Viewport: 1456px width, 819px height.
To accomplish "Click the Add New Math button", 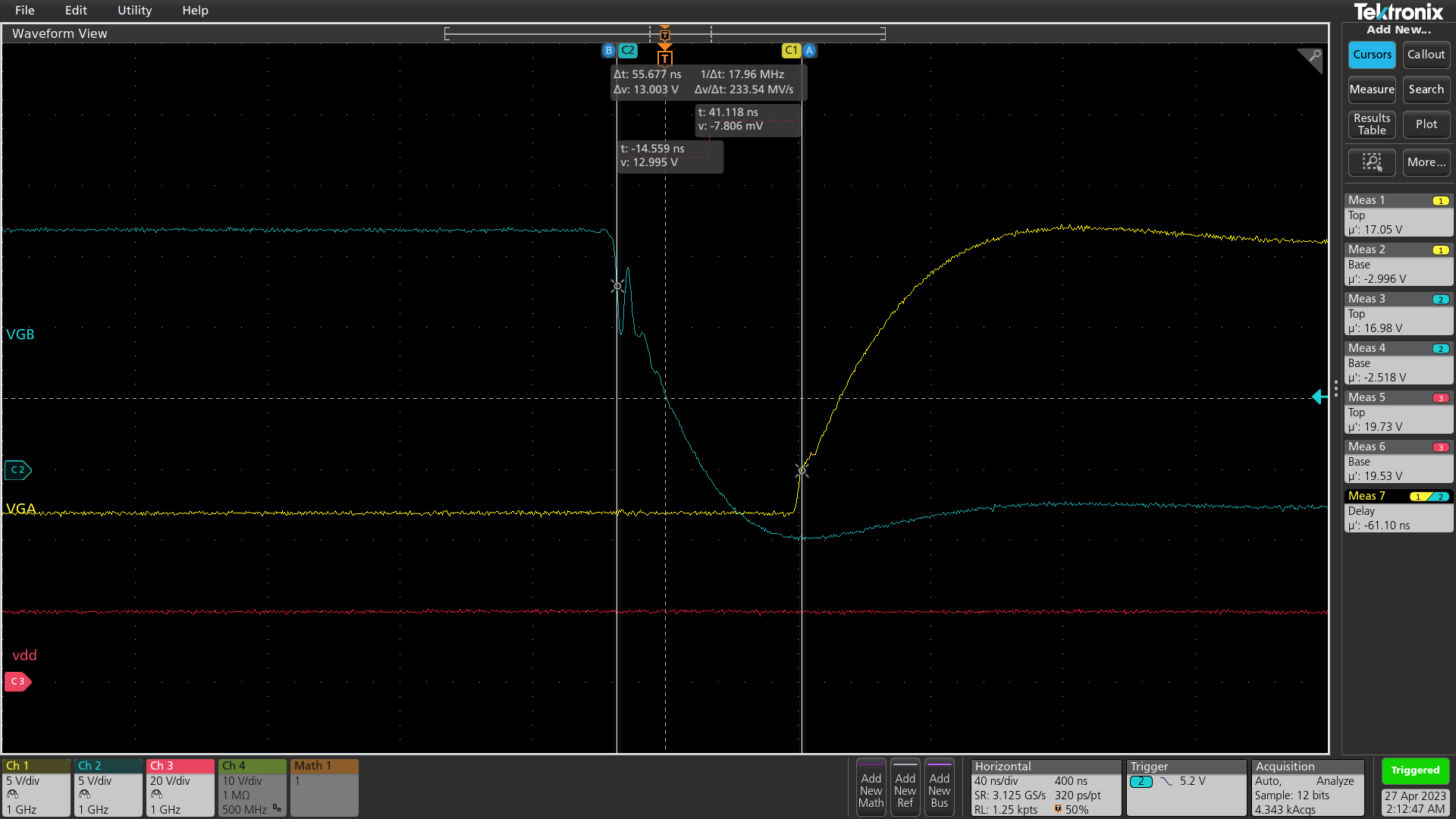I will (871, 789).
